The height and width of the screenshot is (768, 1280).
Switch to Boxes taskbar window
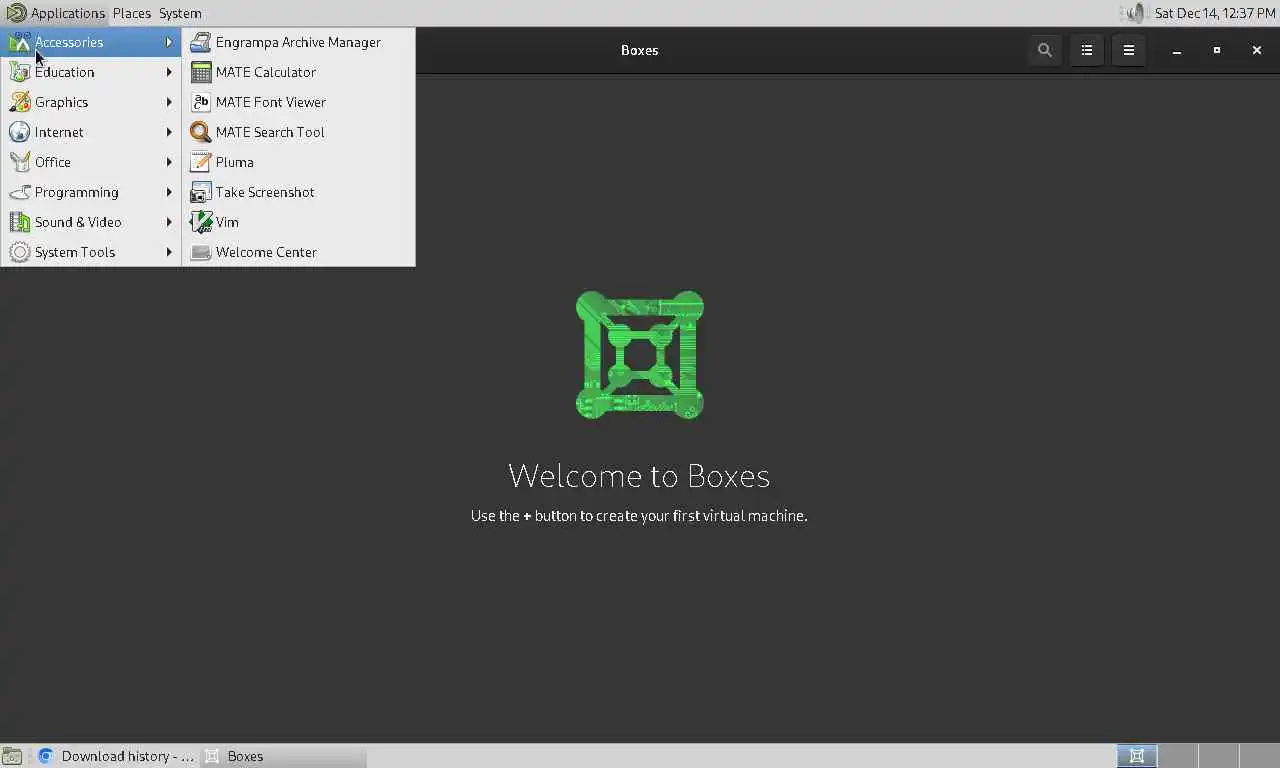(x=283, y=756)
